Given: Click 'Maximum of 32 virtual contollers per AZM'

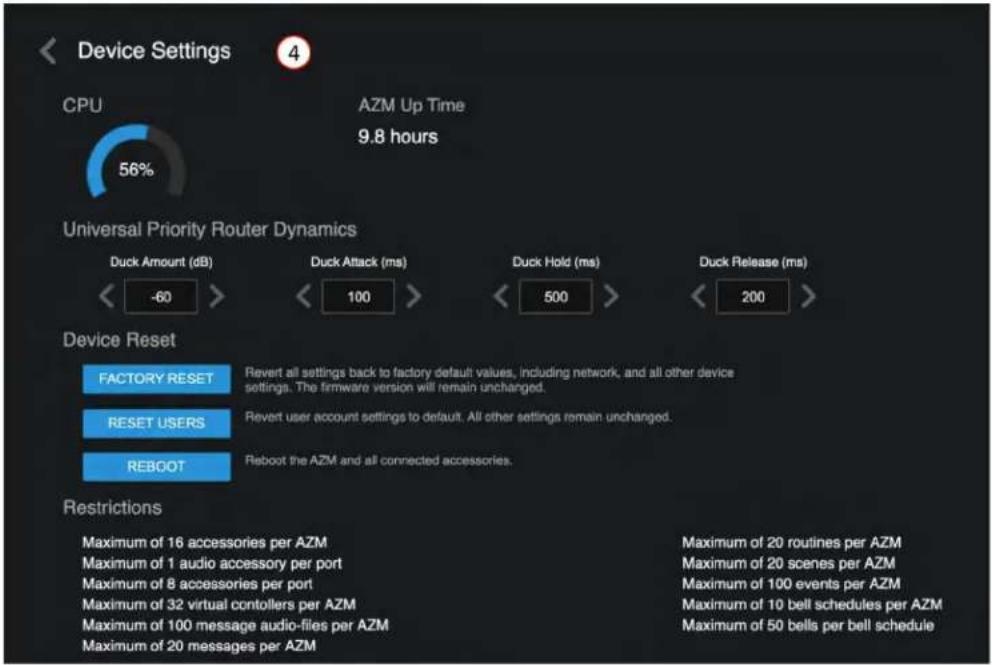Looking at the screenshot, I should tap(219, 604).
